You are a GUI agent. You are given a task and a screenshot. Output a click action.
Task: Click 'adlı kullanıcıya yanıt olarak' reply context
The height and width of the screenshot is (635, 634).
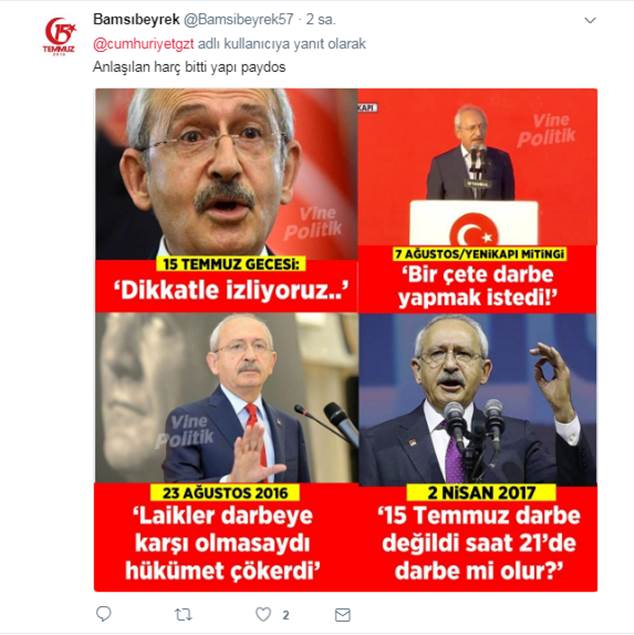(282, 43)
